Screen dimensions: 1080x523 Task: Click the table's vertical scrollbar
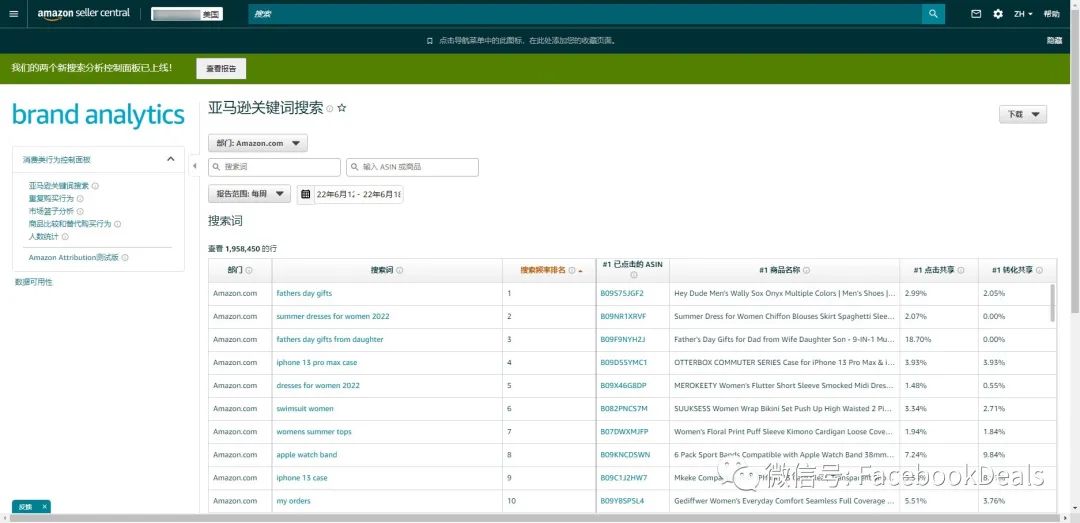click(1052, 303)
